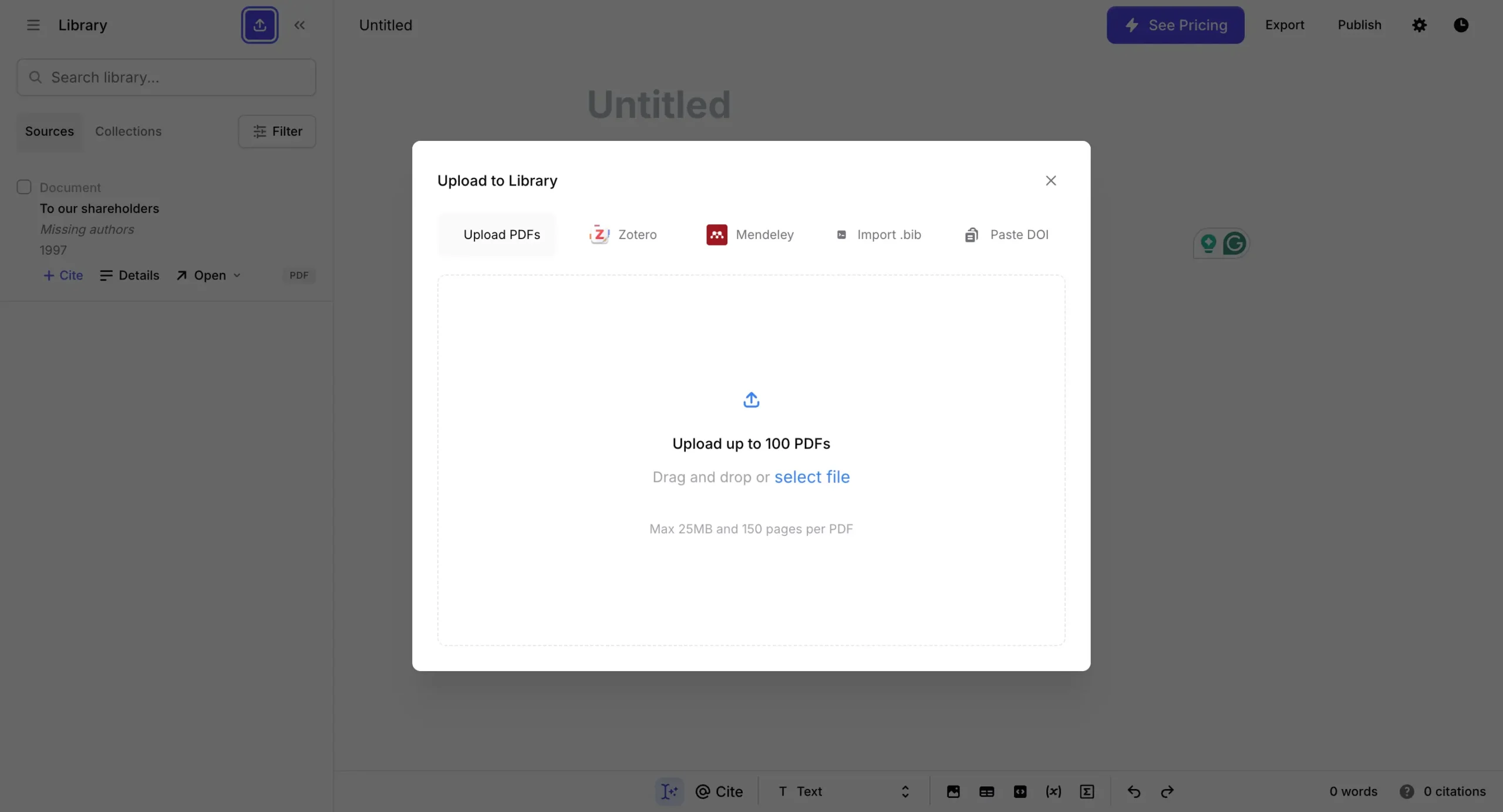Insert block equation sigma icon
The width and height of the screenshot is (1503, 812).
coord(1087,791)
